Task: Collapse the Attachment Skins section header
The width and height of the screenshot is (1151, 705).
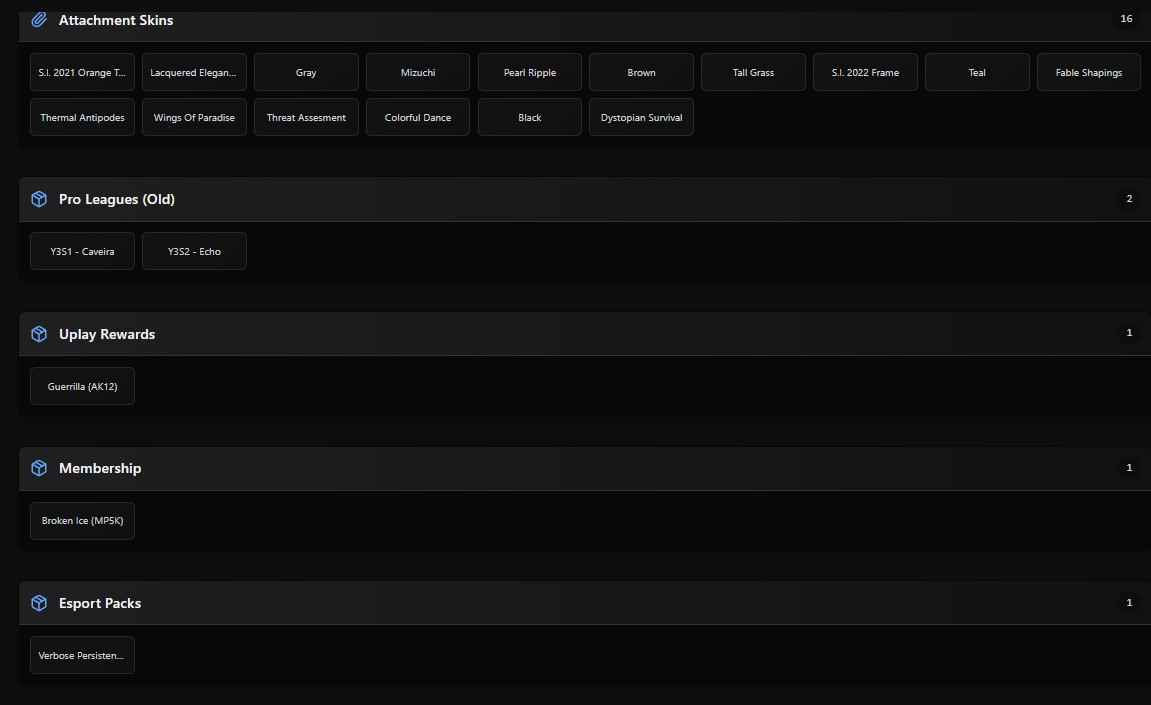Action: 580,20
